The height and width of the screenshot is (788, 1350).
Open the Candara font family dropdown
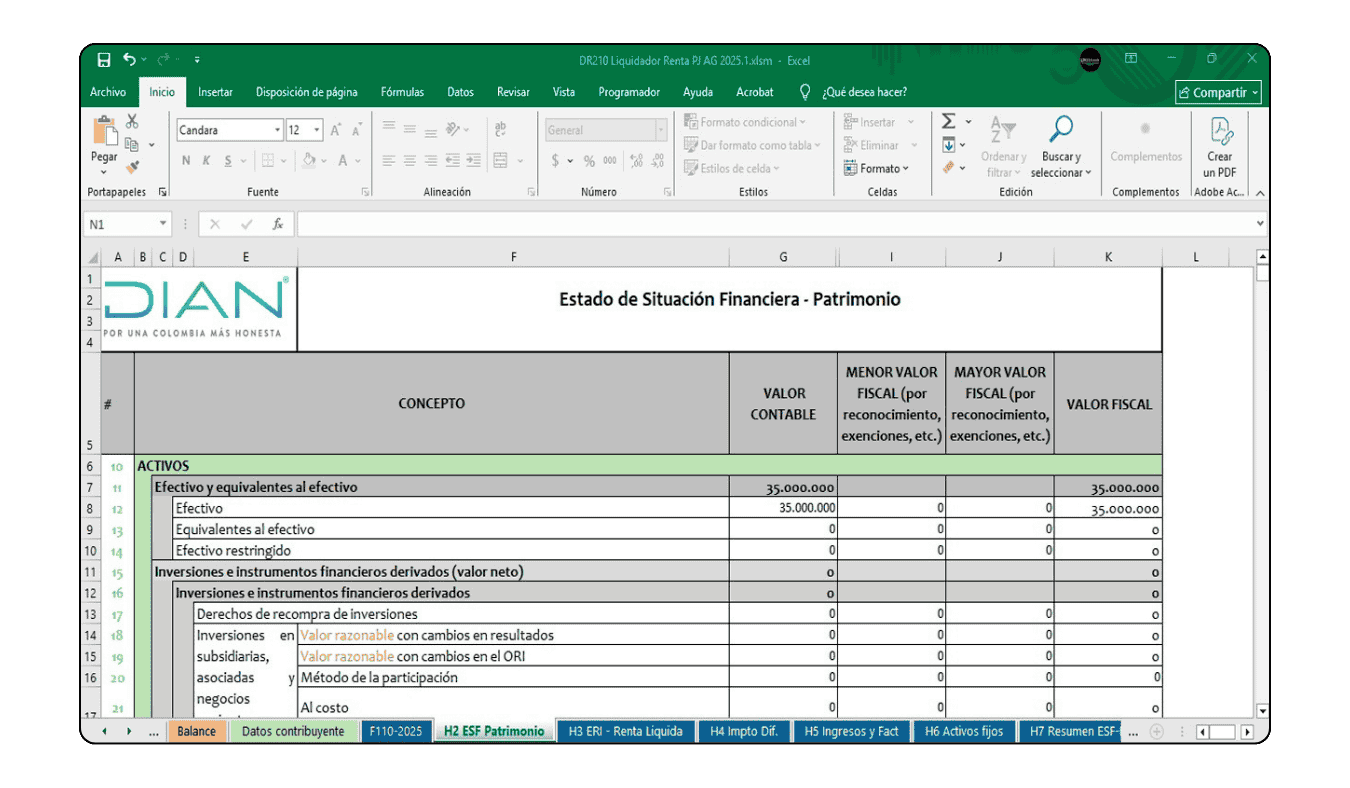(x=278, y=130)
